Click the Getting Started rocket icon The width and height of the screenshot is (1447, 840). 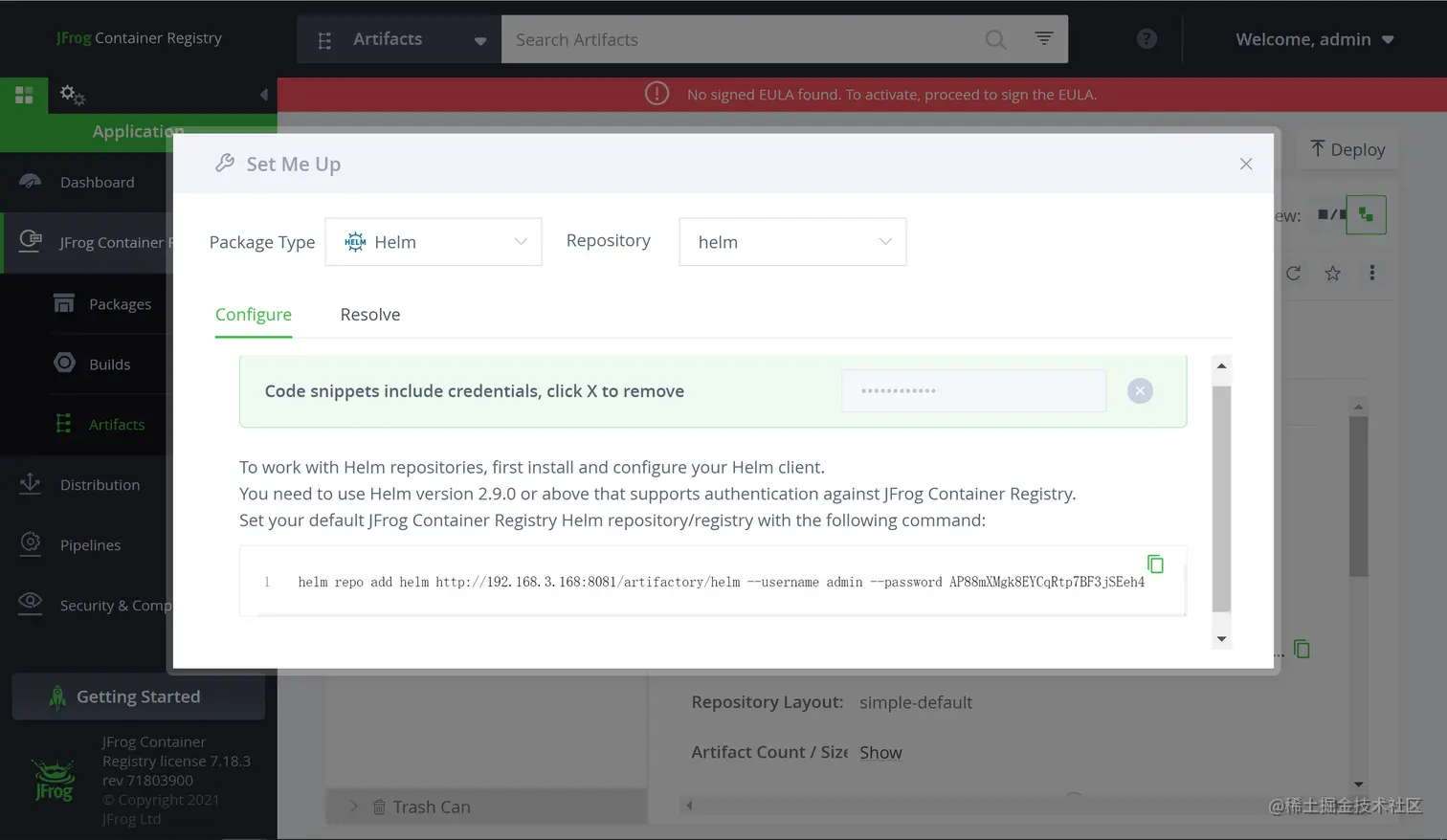click(57, 697)
